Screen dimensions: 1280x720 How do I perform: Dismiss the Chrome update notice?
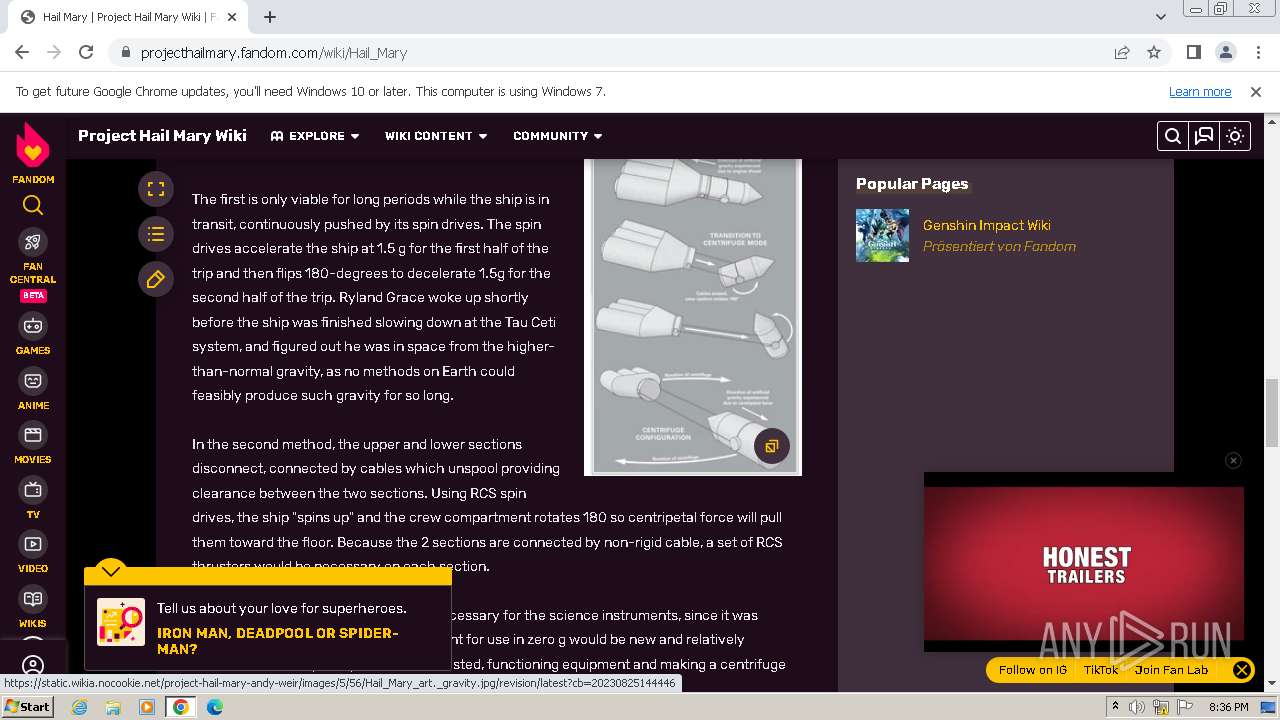click(1256, 91)
